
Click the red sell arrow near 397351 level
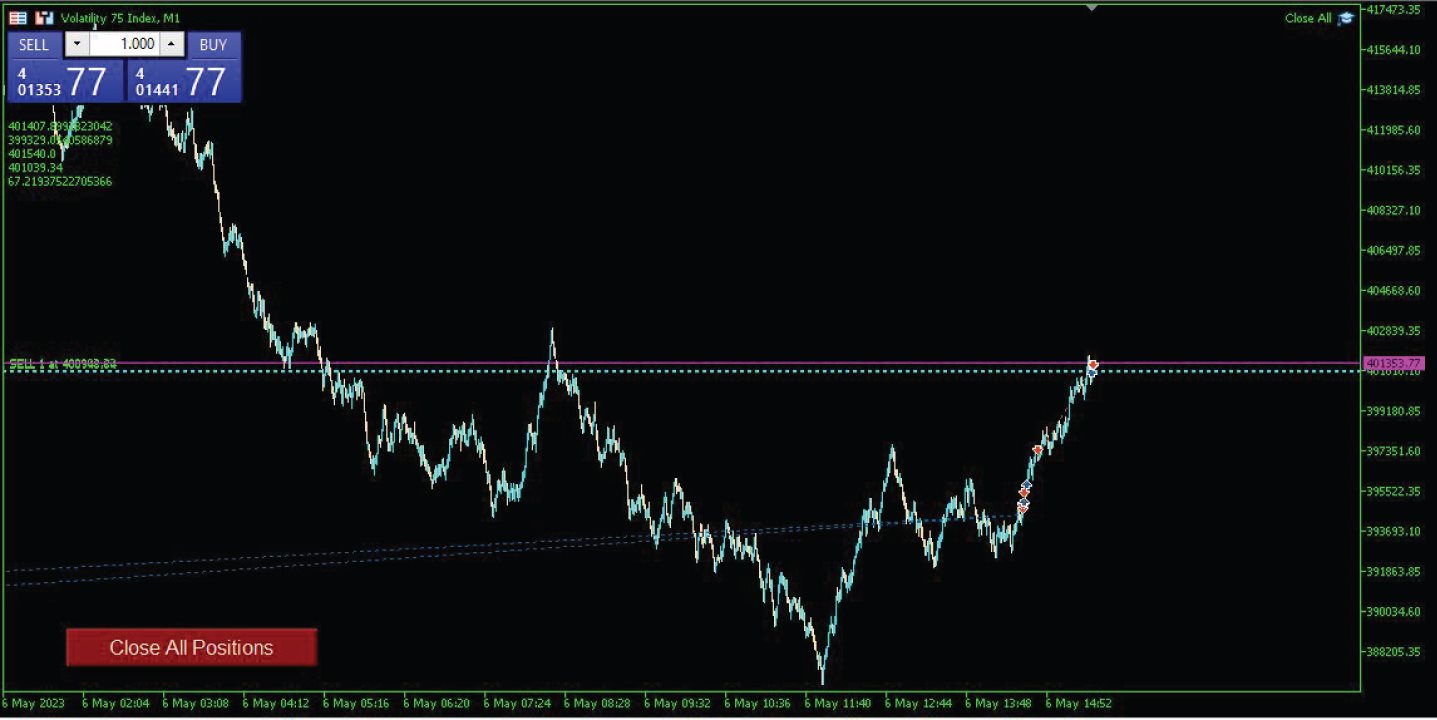pyautogui.click(x=1038, y=450)
